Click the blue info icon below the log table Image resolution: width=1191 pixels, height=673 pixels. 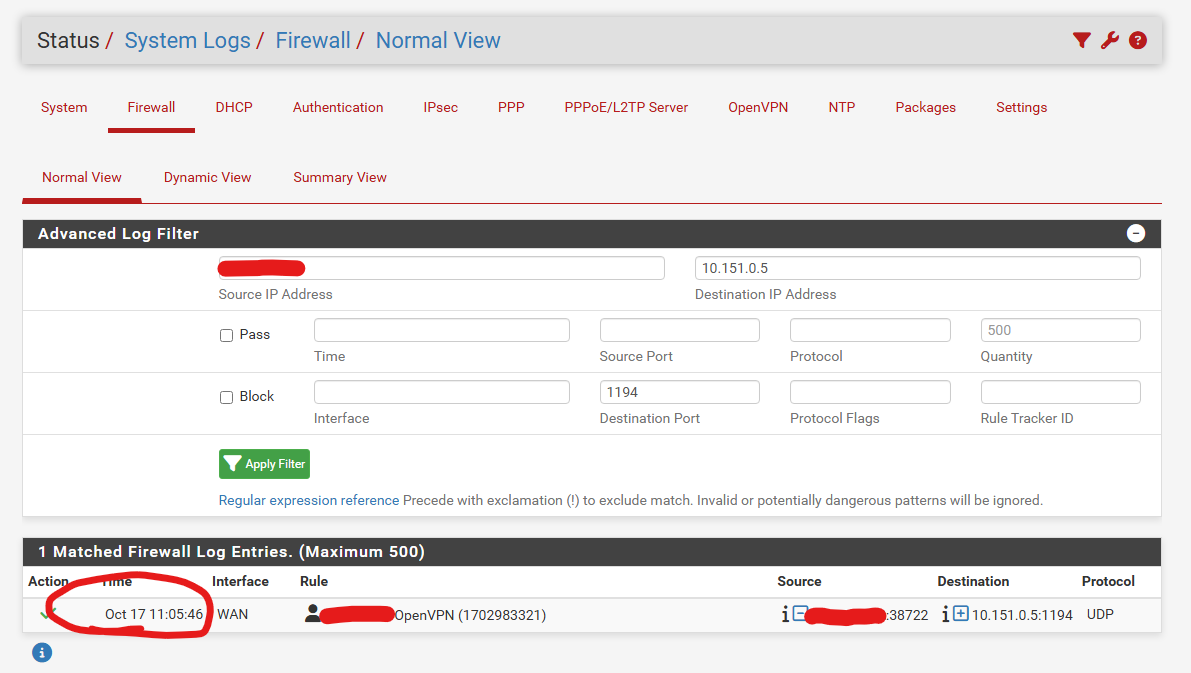pos(41,653)
